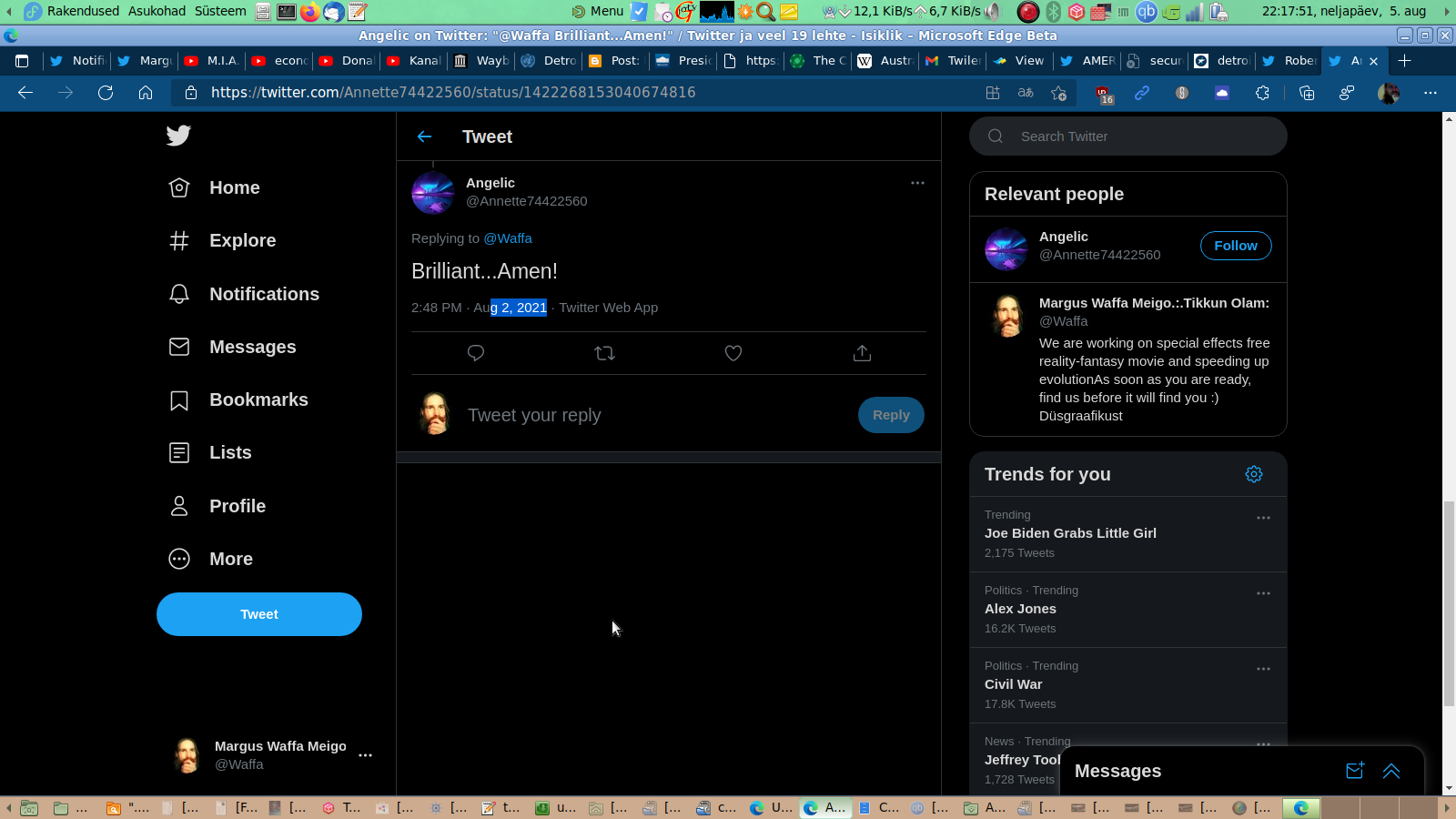Open the Rakendused menu

(x=83, y=11)
